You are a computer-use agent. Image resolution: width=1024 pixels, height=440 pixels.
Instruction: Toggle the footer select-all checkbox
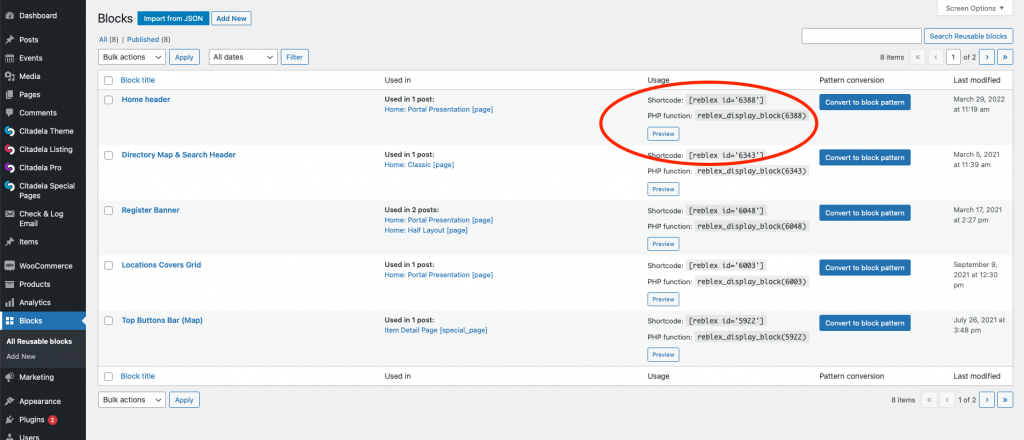pyautogui.click(x=108, y=377)
